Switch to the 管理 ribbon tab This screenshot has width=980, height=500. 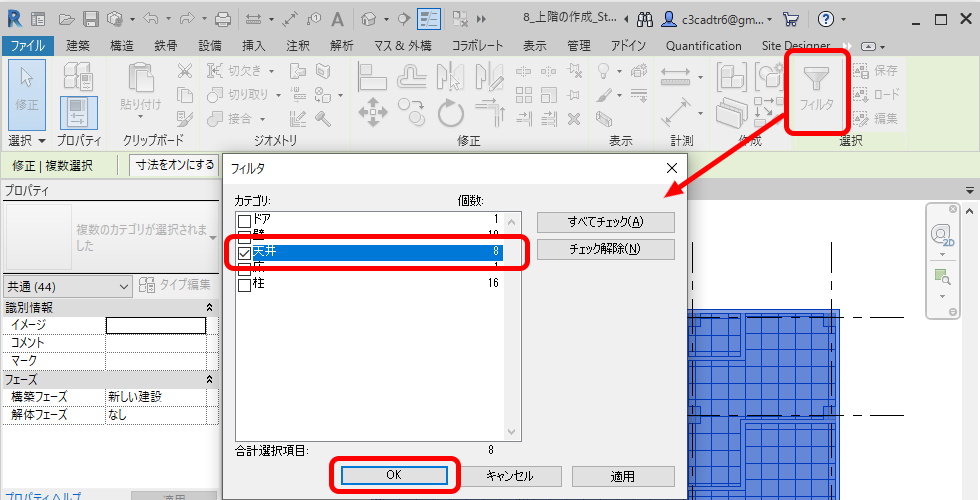[x=578, y=46]
